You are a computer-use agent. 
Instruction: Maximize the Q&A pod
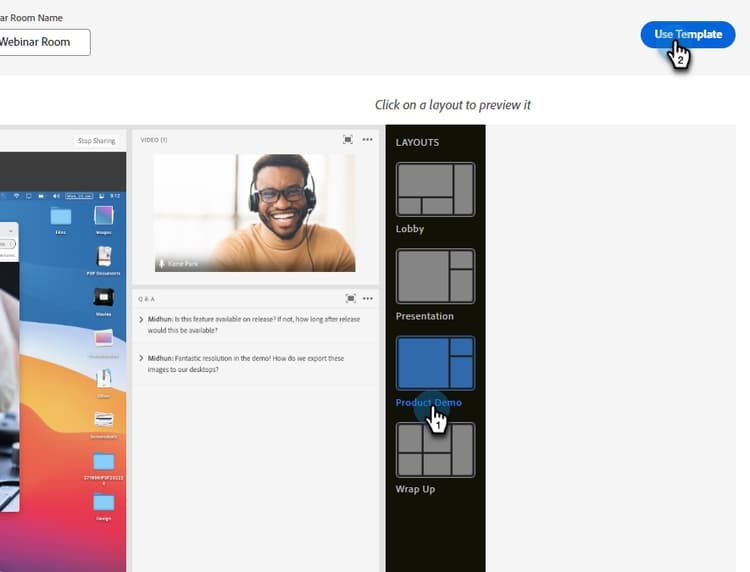(351, 298)
